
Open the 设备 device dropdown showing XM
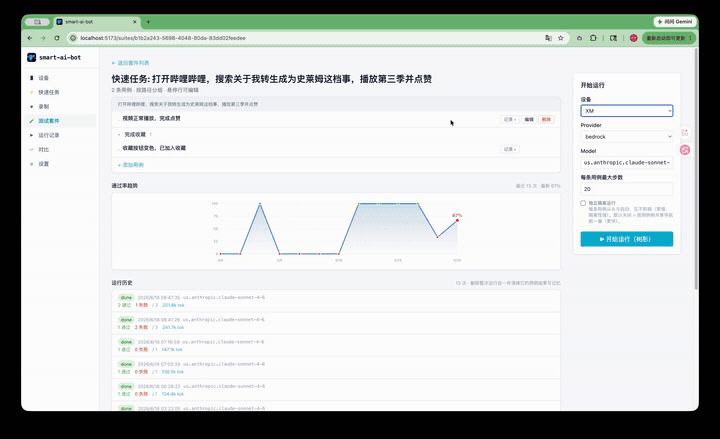(x=627, y=111)
